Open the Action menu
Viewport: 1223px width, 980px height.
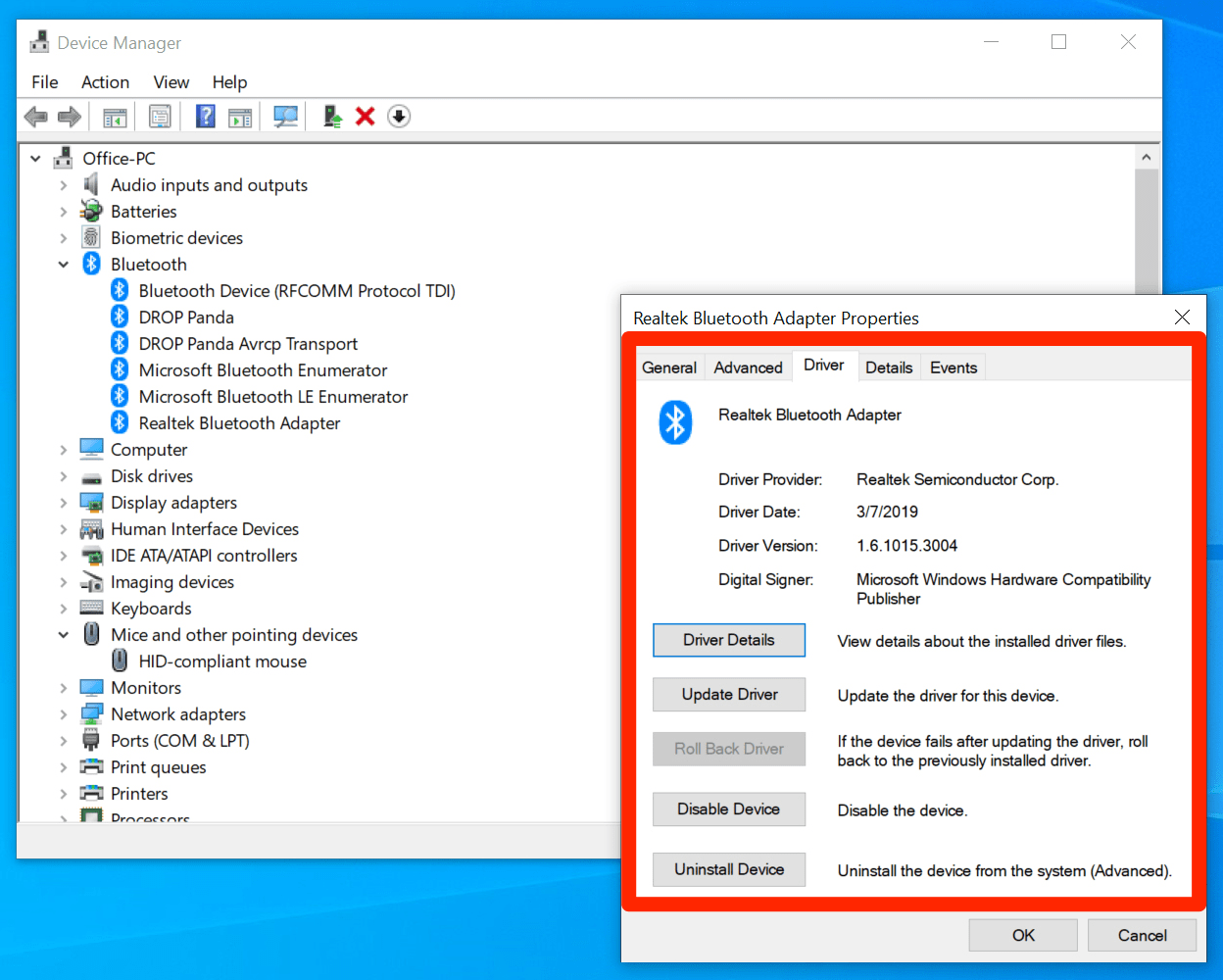click(105, 82)
